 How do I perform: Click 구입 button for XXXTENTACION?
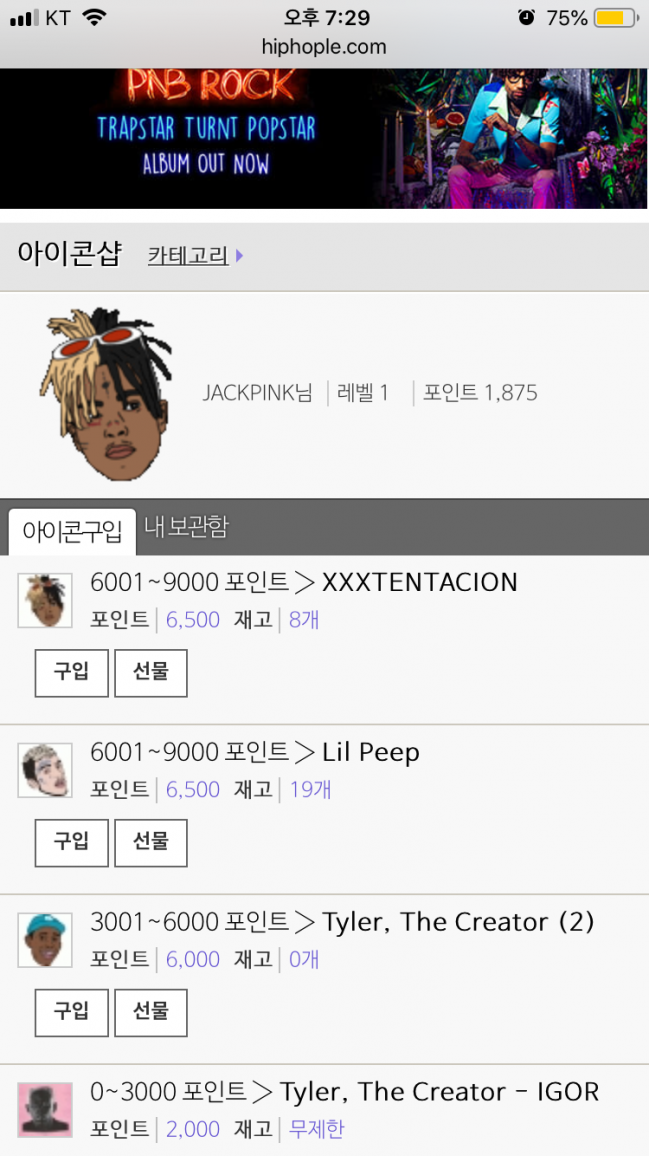[x=72, y=672]
